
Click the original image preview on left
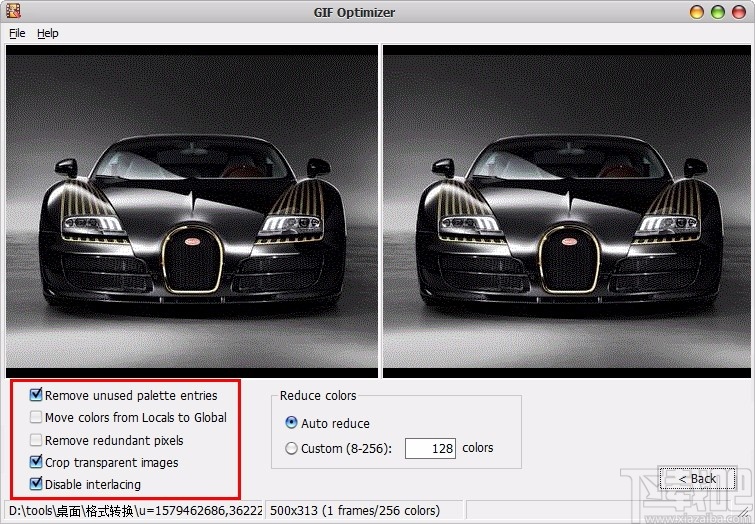192,211
